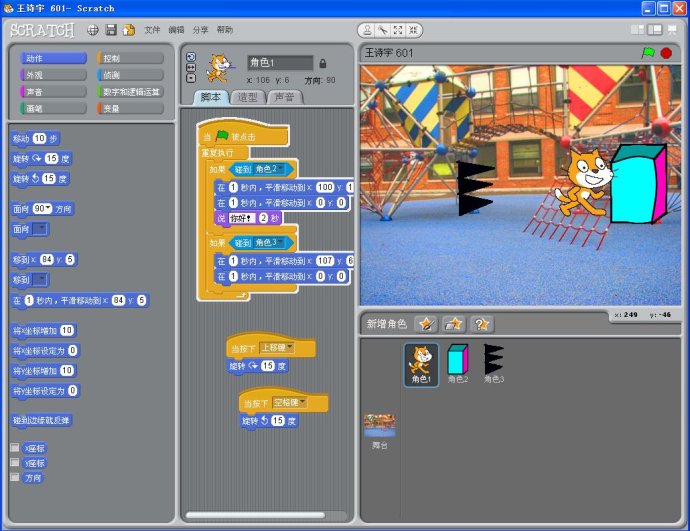Select 角色1 cat sprite thumbnail
This screenshot has height=531, width=690.
[421, 365]
